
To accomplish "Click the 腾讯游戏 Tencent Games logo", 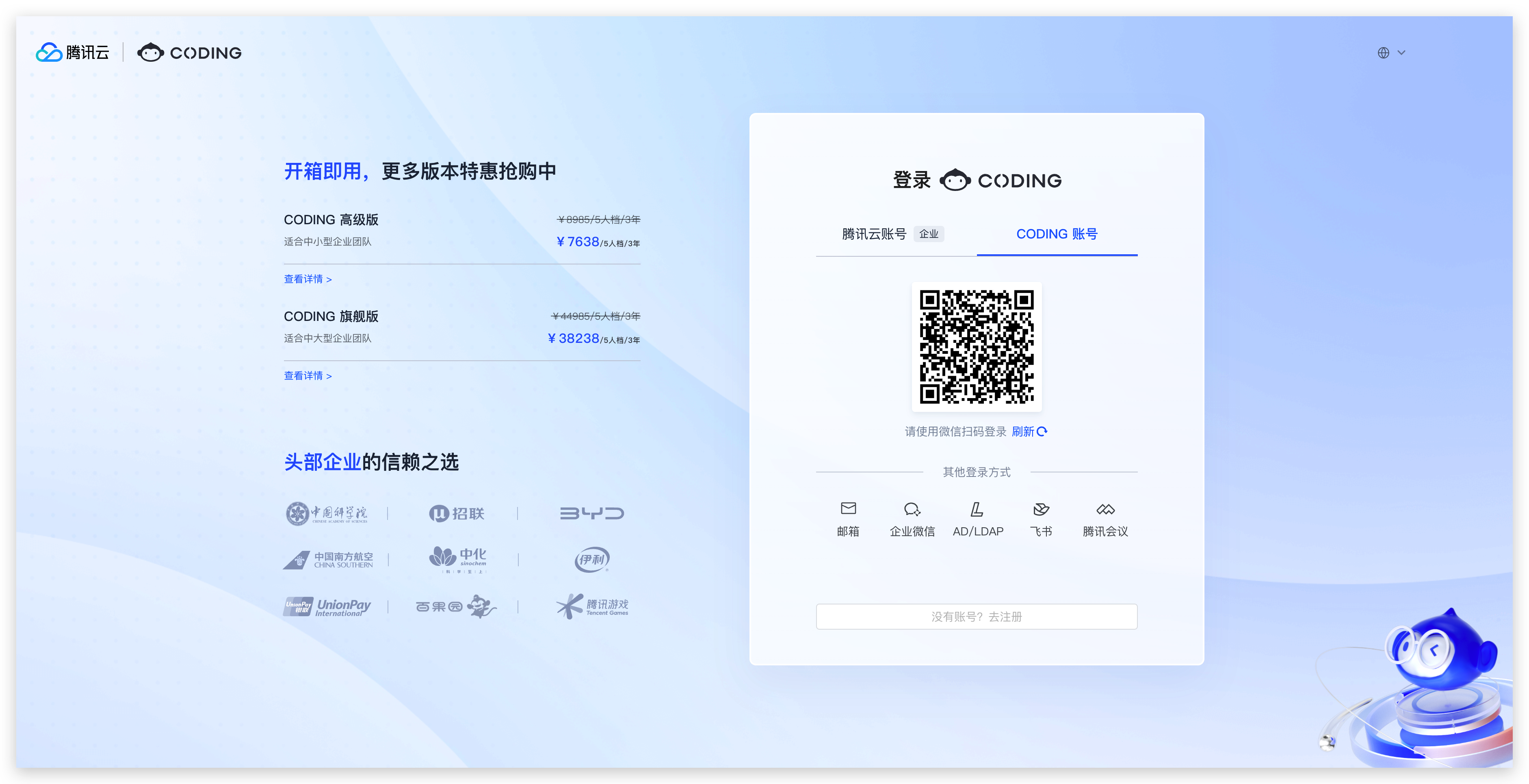I will coord(592,606).
